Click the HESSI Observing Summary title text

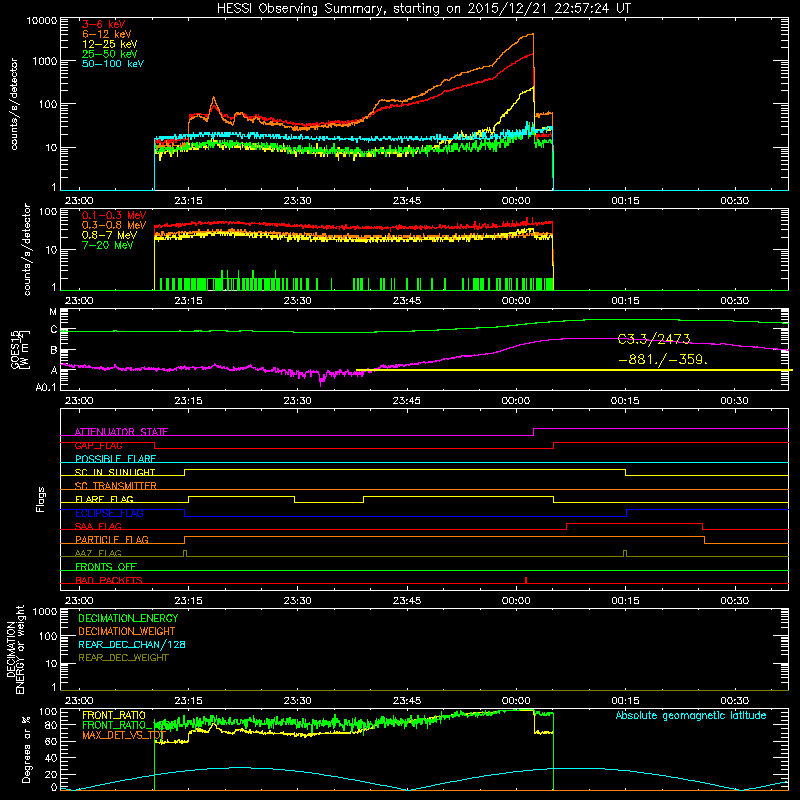(424, 8)
